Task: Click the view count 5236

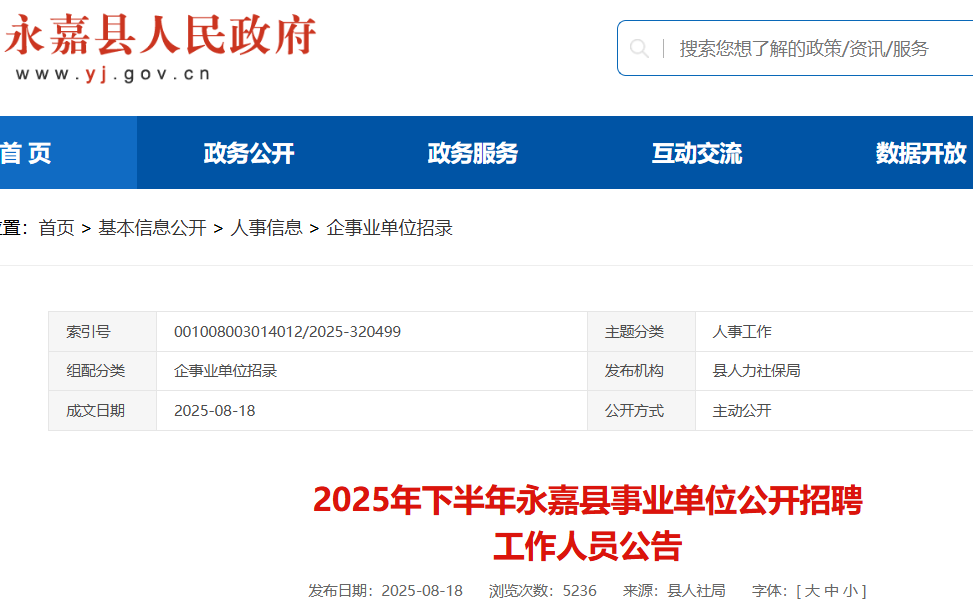Action: (x=580, y=590)
